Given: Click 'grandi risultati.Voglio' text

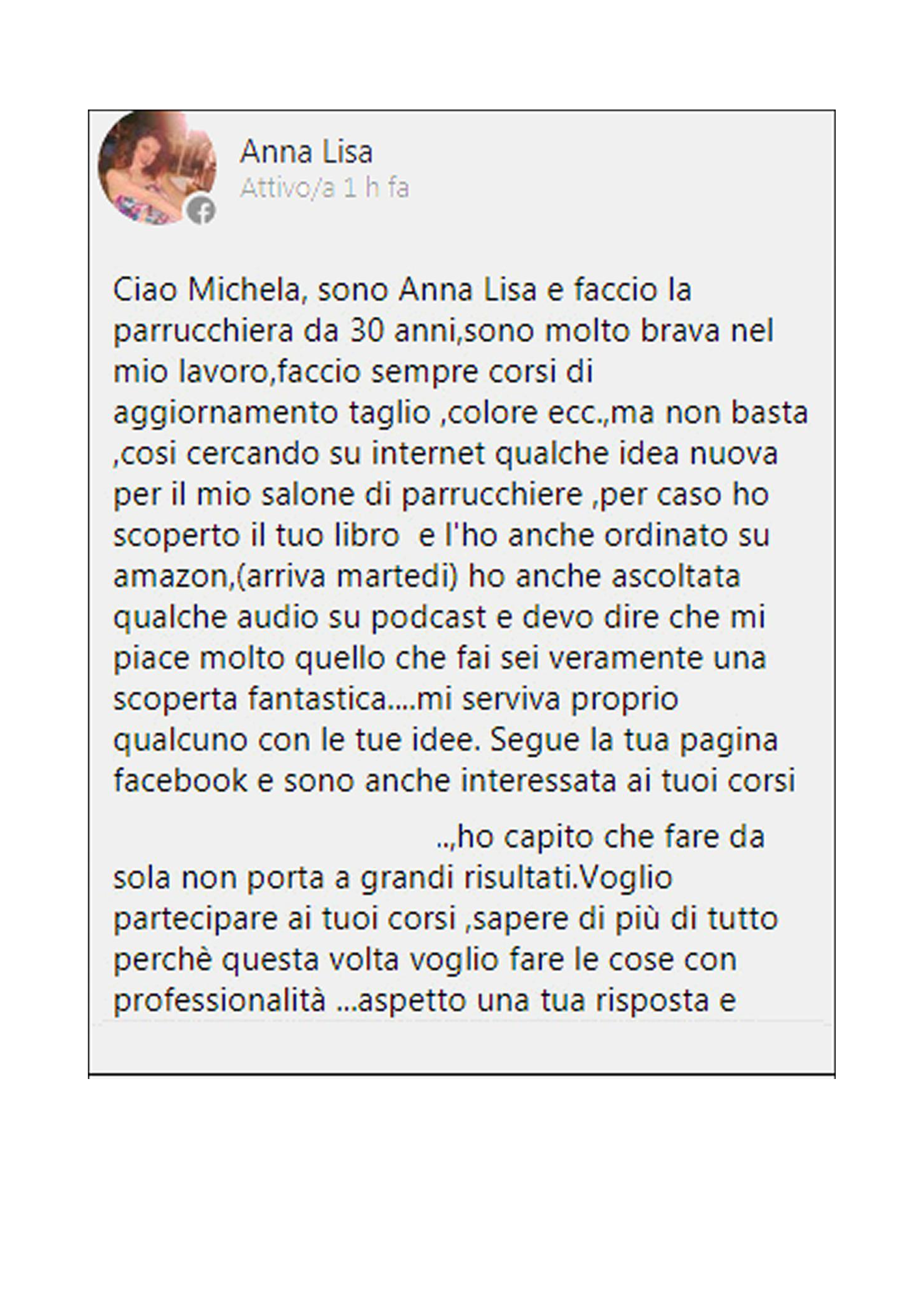Looking at the screenshot, I should pyautogui.click(x=517, y=879).
